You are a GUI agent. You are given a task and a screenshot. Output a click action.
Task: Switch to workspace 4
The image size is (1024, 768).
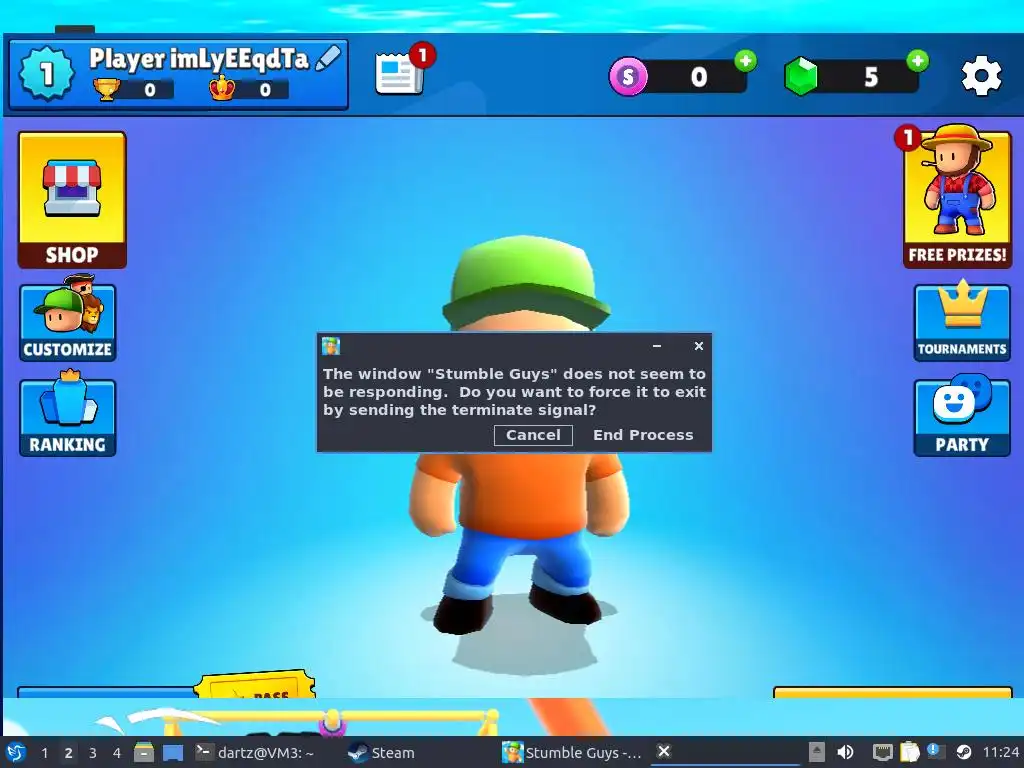pos(117,753)
